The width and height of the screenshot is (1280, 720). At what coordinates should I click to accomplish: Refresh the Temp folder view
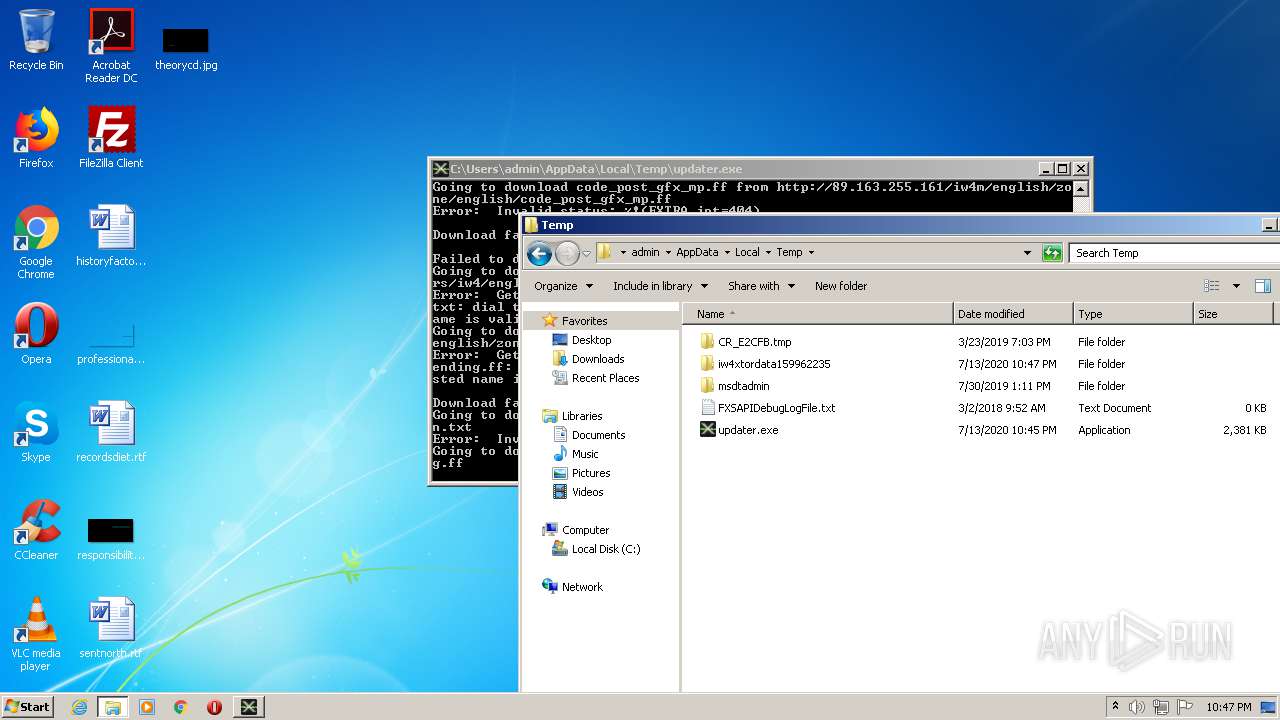pos(1052,253)
